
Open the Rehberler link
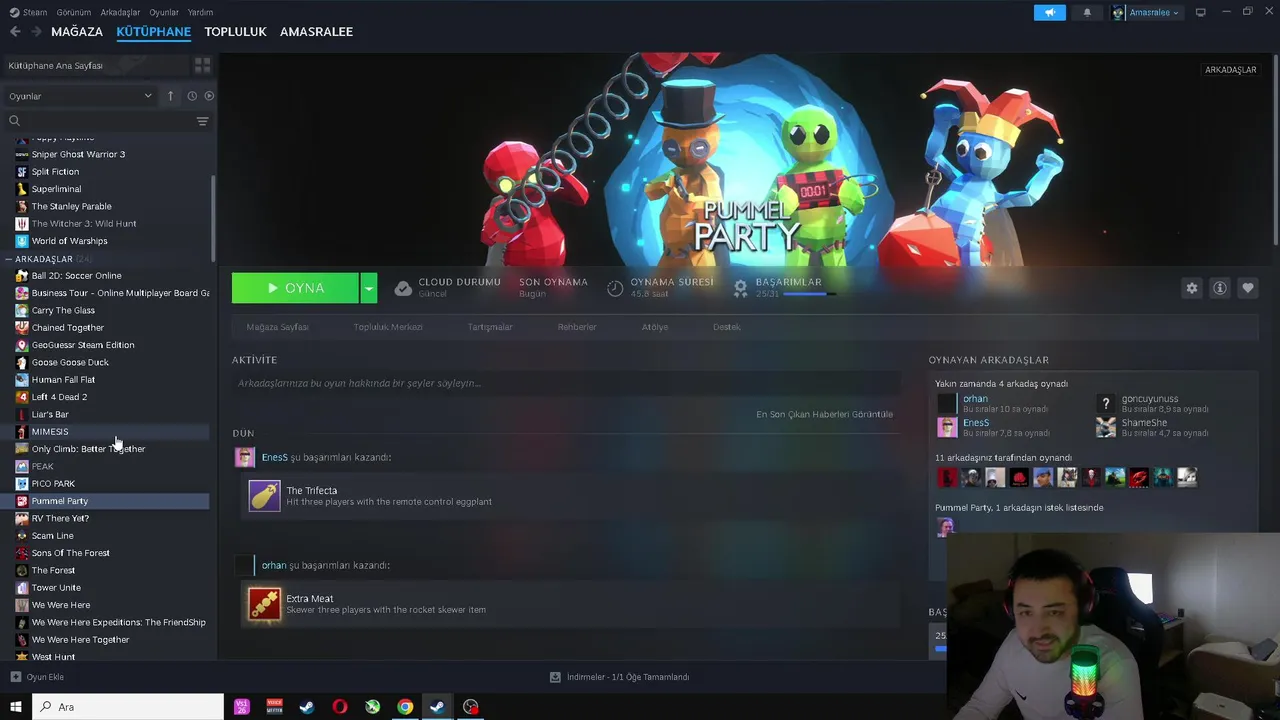click(x=577, y=327)
